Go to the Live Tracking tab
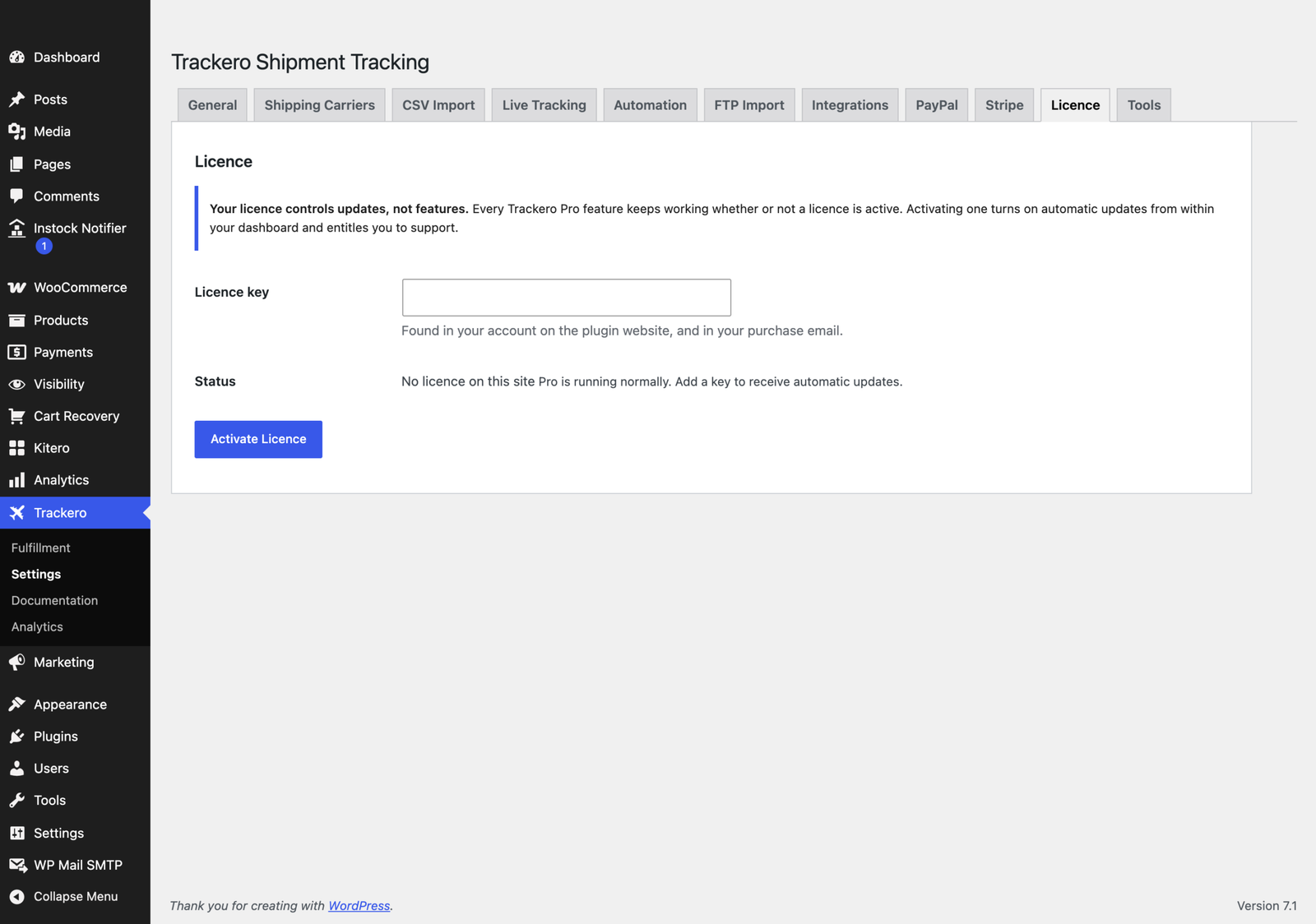Screen dimensions: 1316x924 coord(544,105)
